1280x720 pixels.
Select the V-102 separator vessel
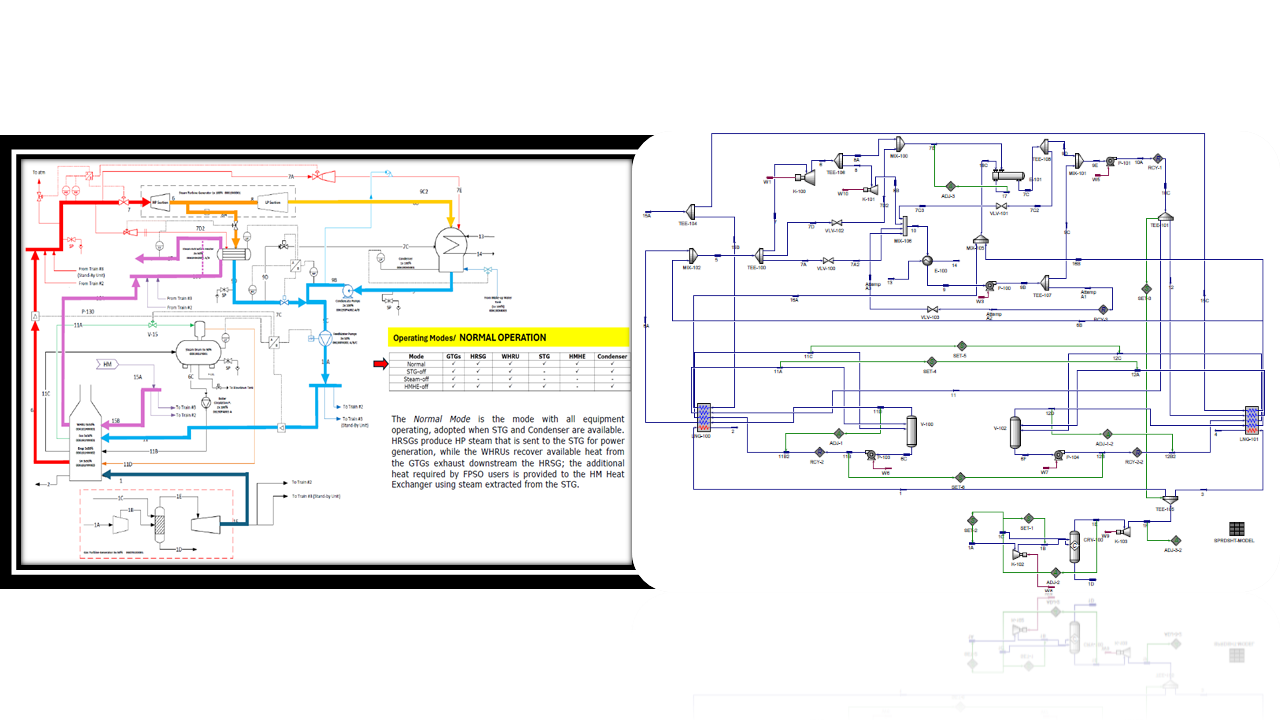(1016, 432)
